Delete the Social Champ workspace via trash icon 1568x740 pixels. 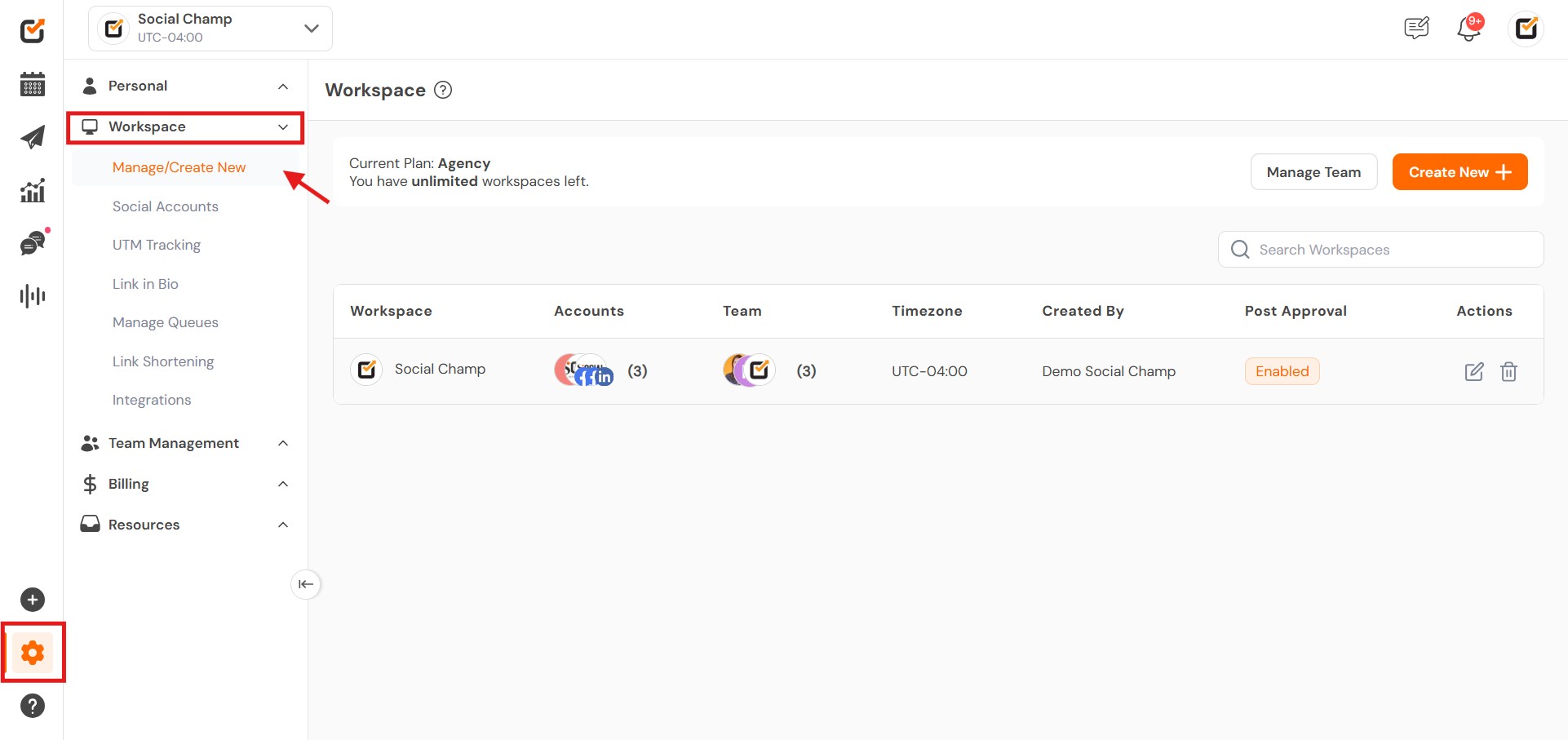tap(1508, 372)
